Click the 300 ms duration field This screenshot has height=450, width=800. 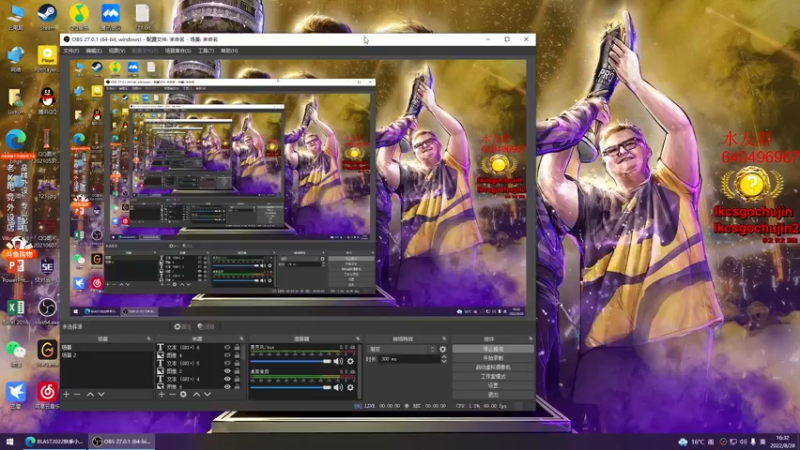point(410,359)
